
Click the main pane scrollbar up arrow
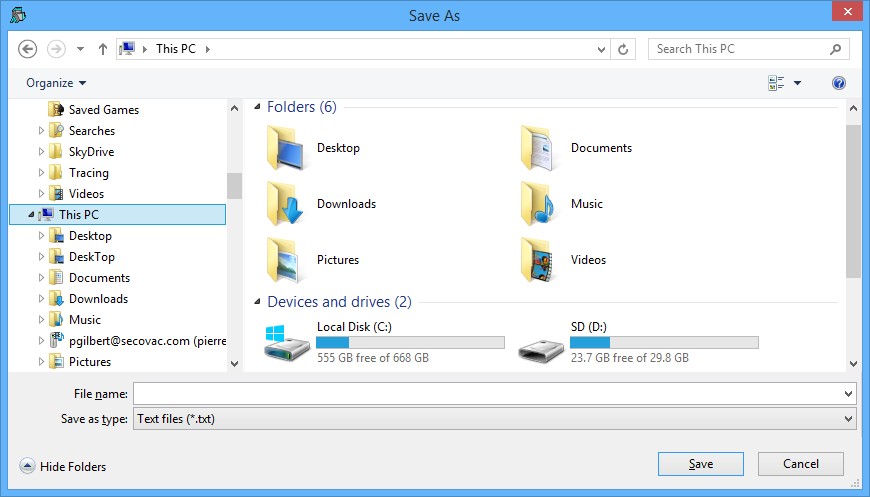[x=853, y=108]
